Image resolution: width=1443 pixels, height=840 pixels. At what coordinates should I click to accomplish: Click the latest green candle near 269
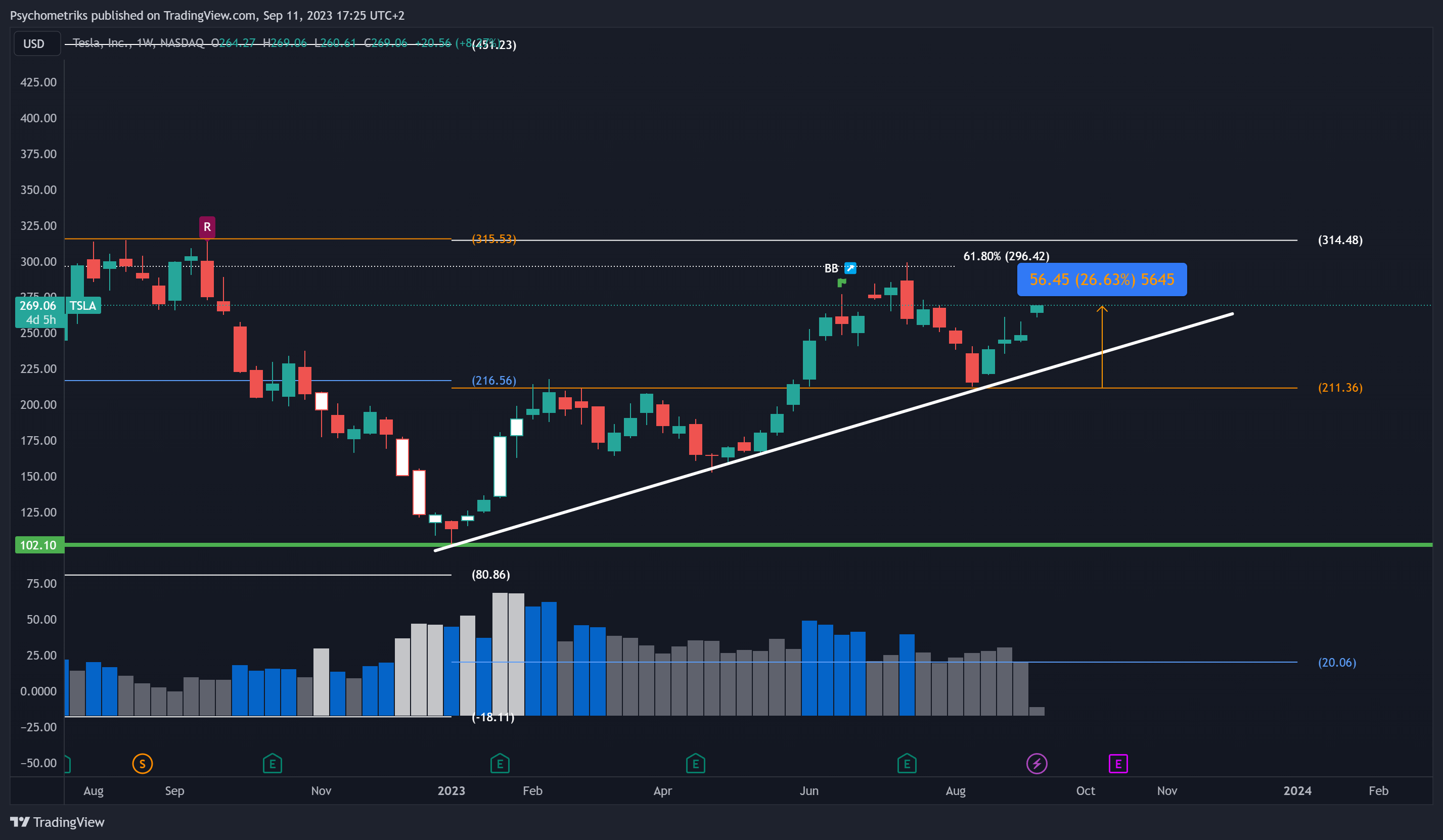coord(1036,309)
